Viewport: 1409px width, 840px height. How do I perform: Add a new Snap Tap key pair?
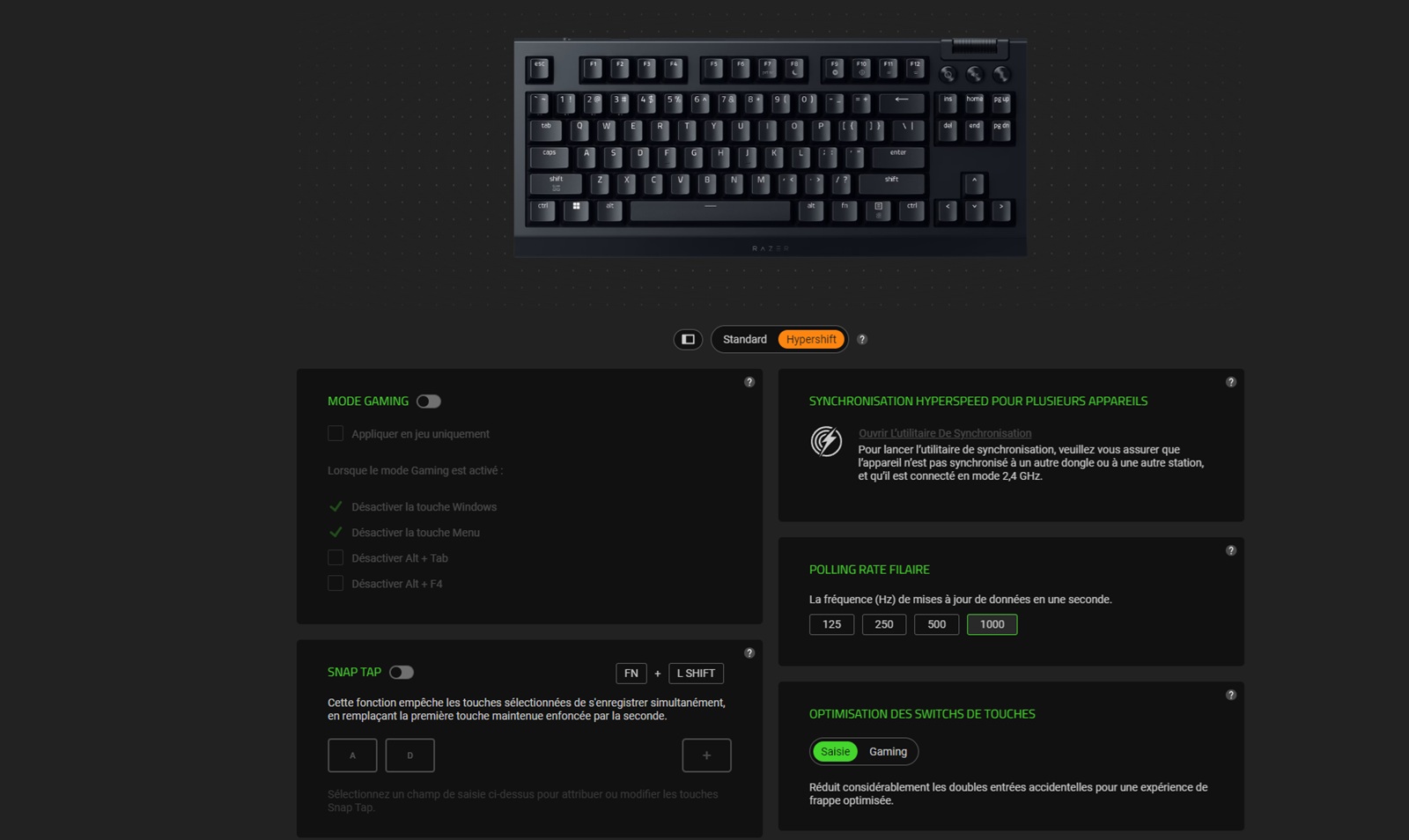tap(706, 755)
